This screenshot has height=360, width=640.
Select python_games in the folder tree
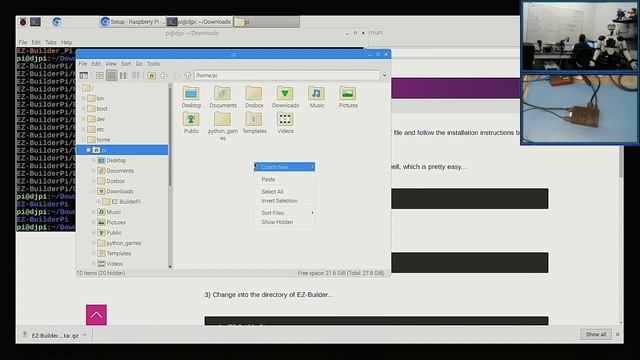coord(124,243)
